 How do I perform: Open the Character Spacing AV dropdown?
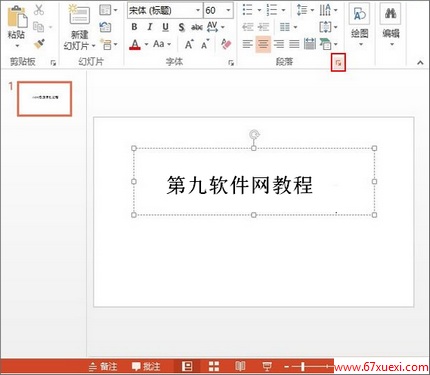pyautogui.click(x=215, y=27)
